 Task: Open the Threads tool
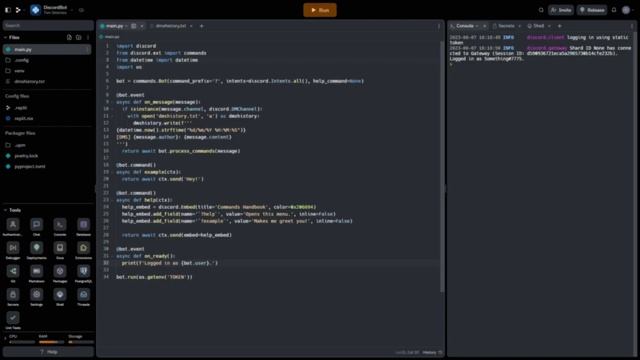pyautogui.click(x=83, y=297)
